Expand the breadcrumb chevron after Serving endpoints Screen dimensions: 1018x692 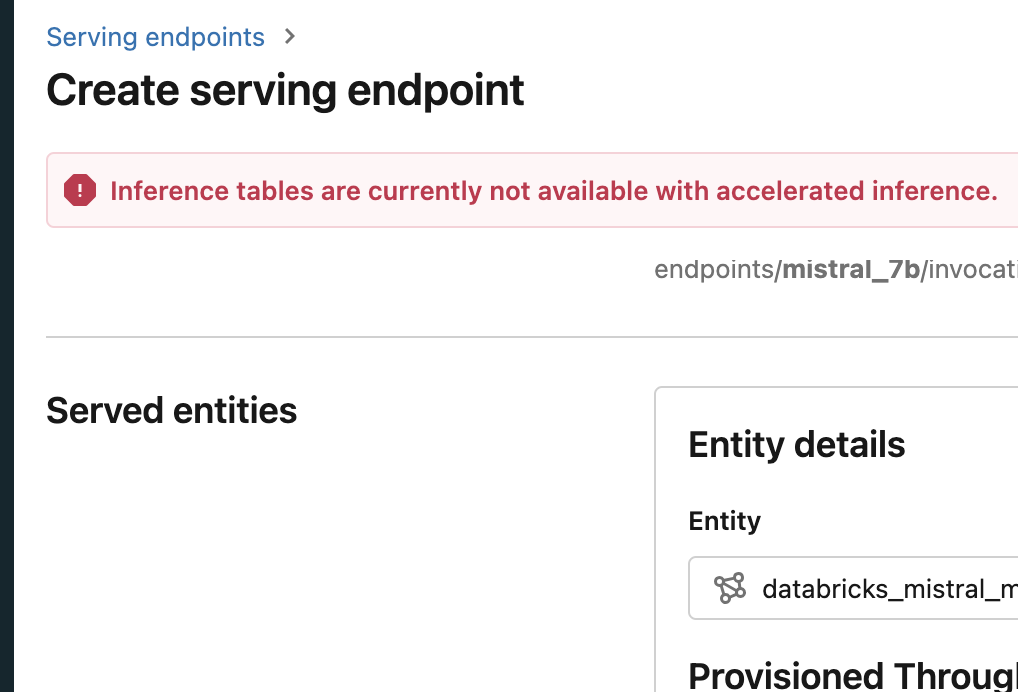[288, 36]
